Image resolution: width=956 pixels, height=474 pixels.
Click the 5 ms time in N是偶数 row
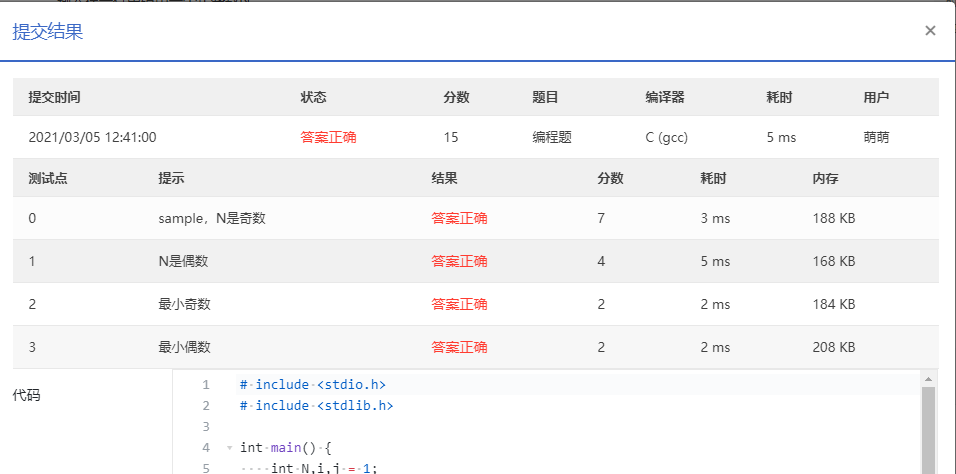coord(715,261)
